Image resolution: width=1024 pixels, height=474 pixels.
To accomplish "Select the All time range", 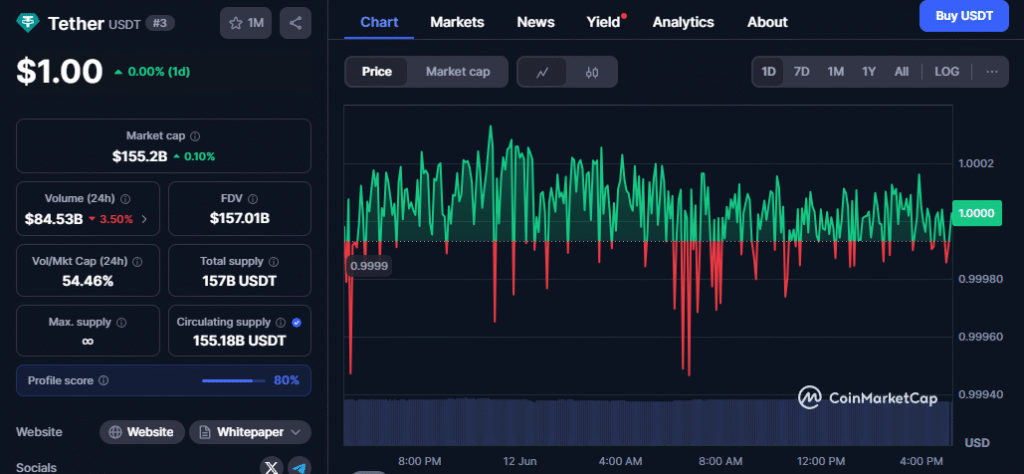I will (x=901, y=72).
